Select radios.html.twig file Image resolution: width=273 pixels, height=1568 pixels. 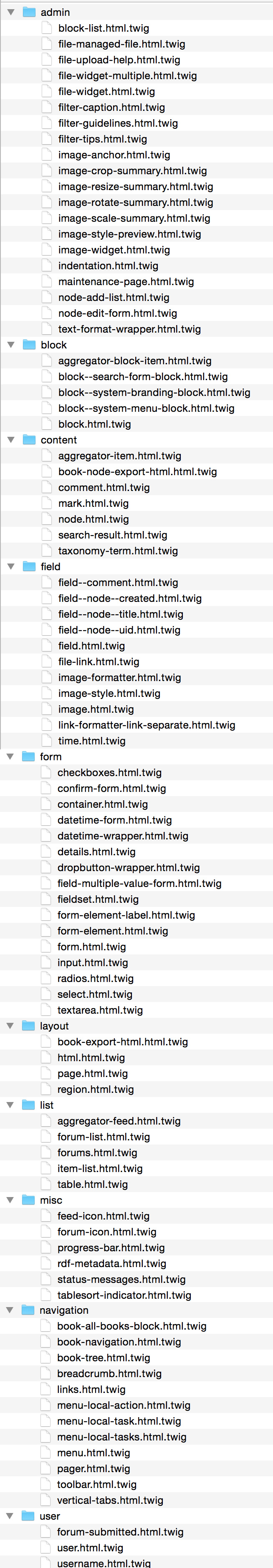click(x=96, y=978)
